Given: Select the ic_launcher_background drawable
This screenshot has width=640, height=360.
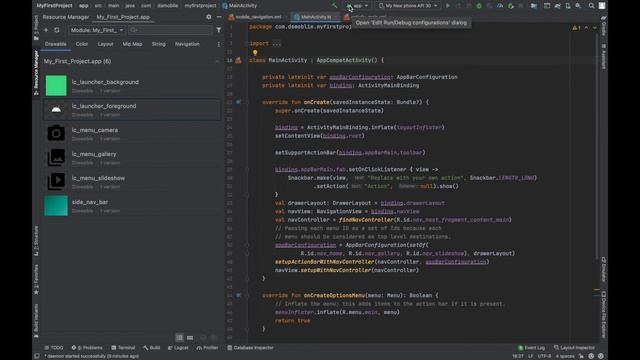Looking at the screenshot, I should [131, 86].
